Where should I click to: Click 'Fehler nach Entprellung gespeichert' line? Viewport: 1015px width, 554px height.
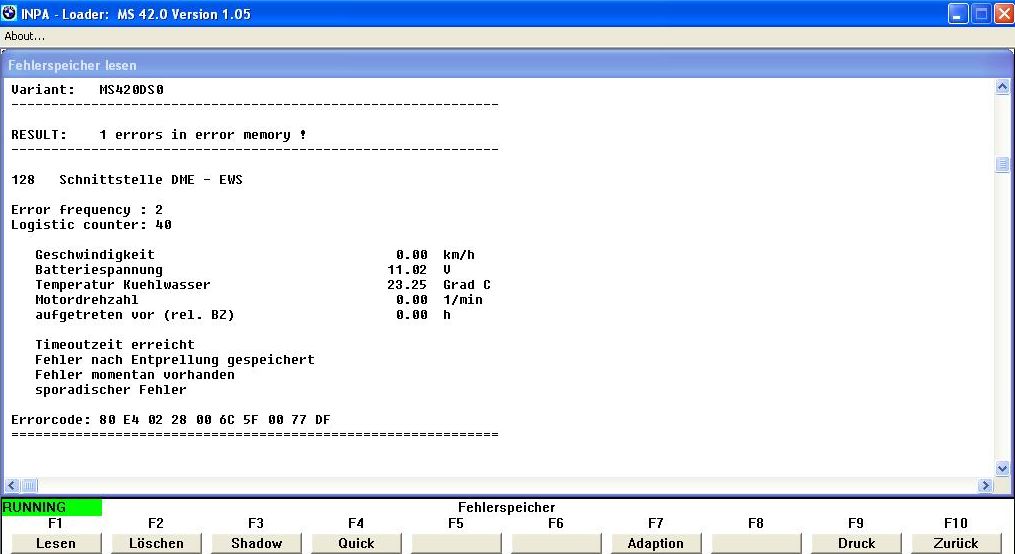(175, 360)
